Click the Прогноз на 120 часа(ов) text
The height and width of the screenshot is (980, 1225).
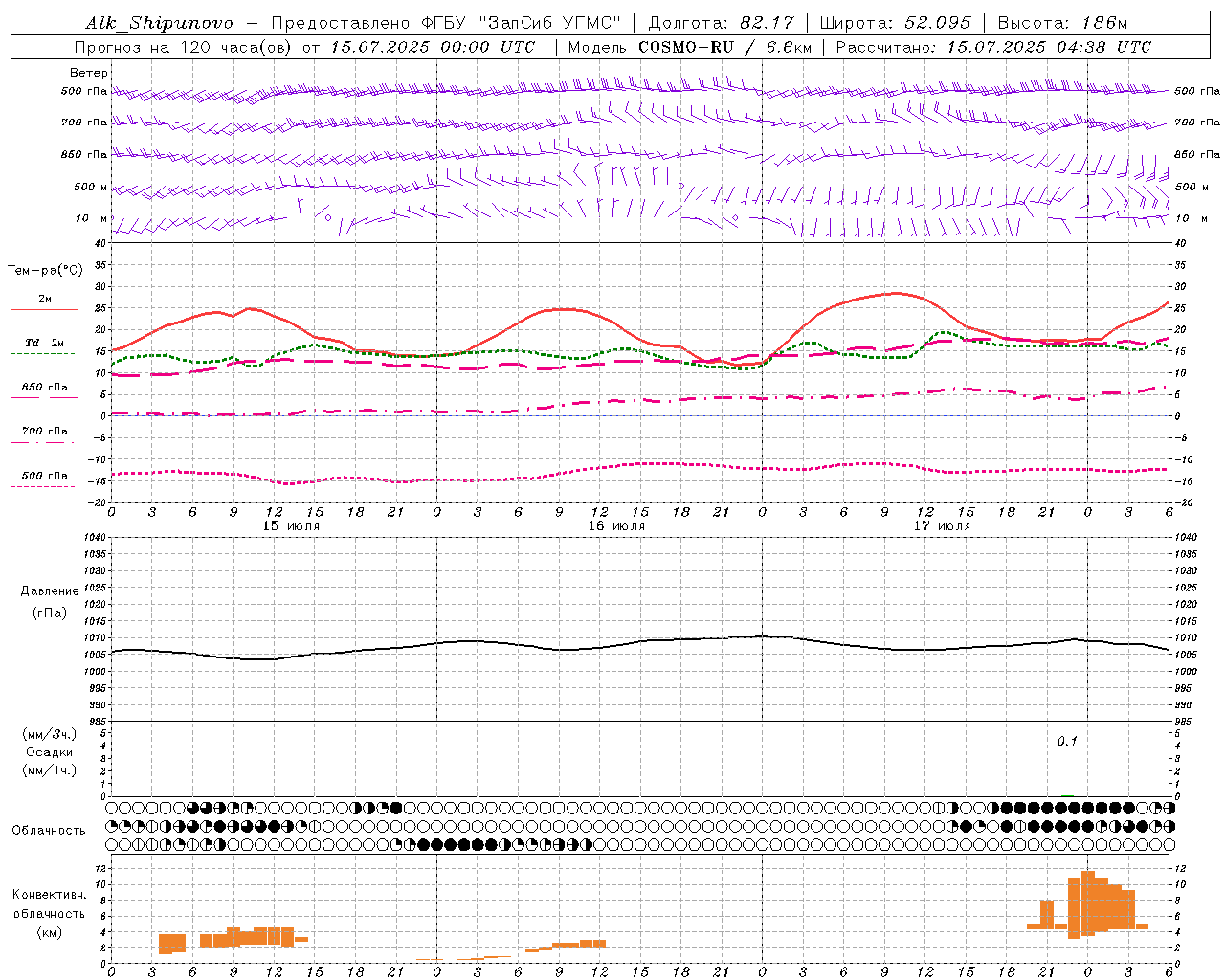(185, 47)
